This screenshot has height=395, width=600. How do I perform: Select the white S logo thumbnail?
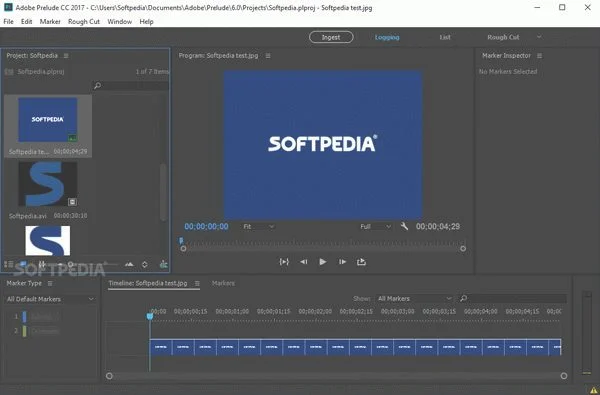click(48, 240)
